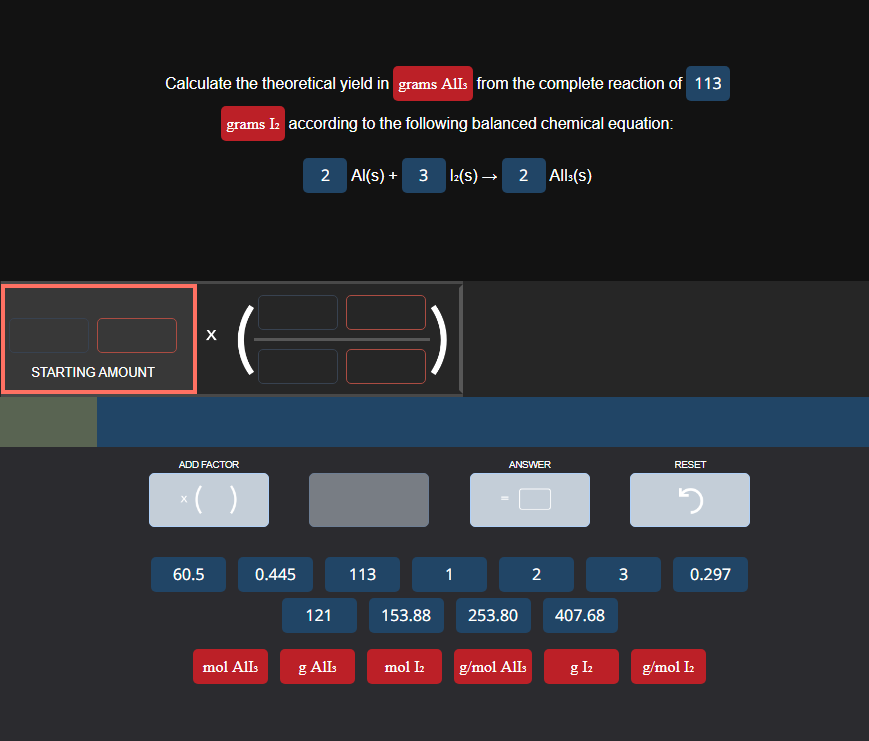Select the mol AlI₃ unit tile
The height and width of the screenshot is (741, 869).
point(230,666)
